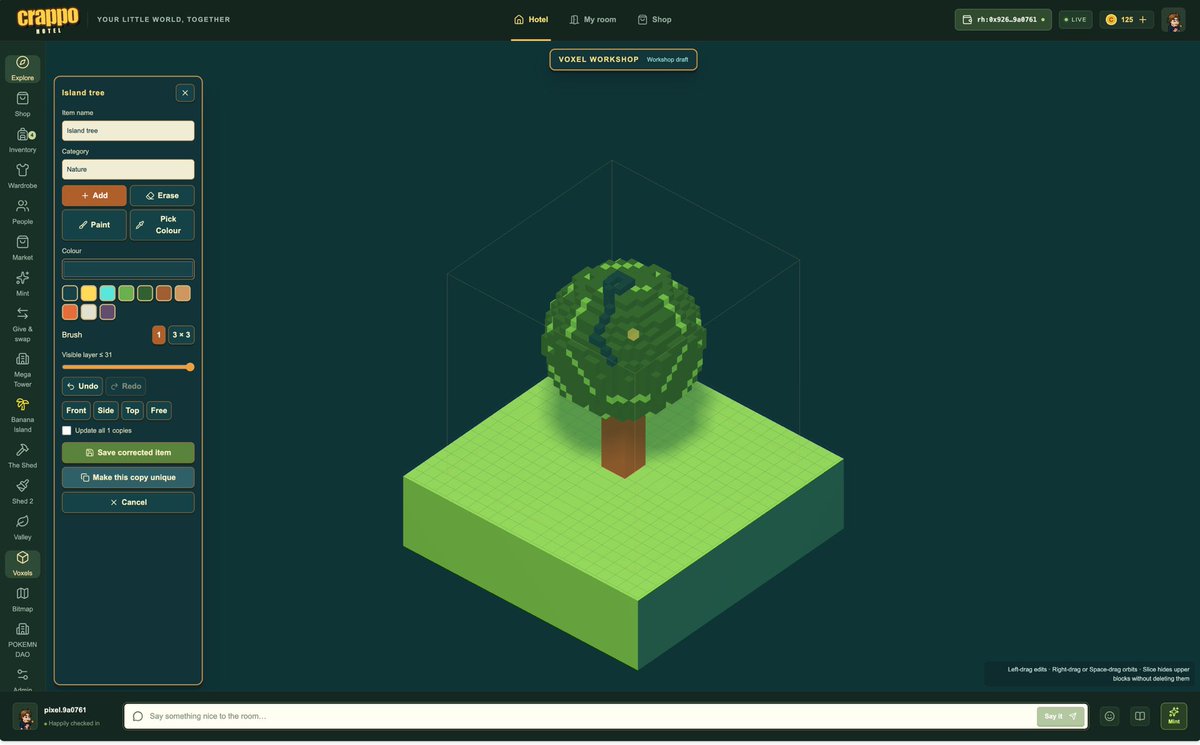Click Save corrected item
Viewport: 1200px width, 745px height.
(128, 453)
